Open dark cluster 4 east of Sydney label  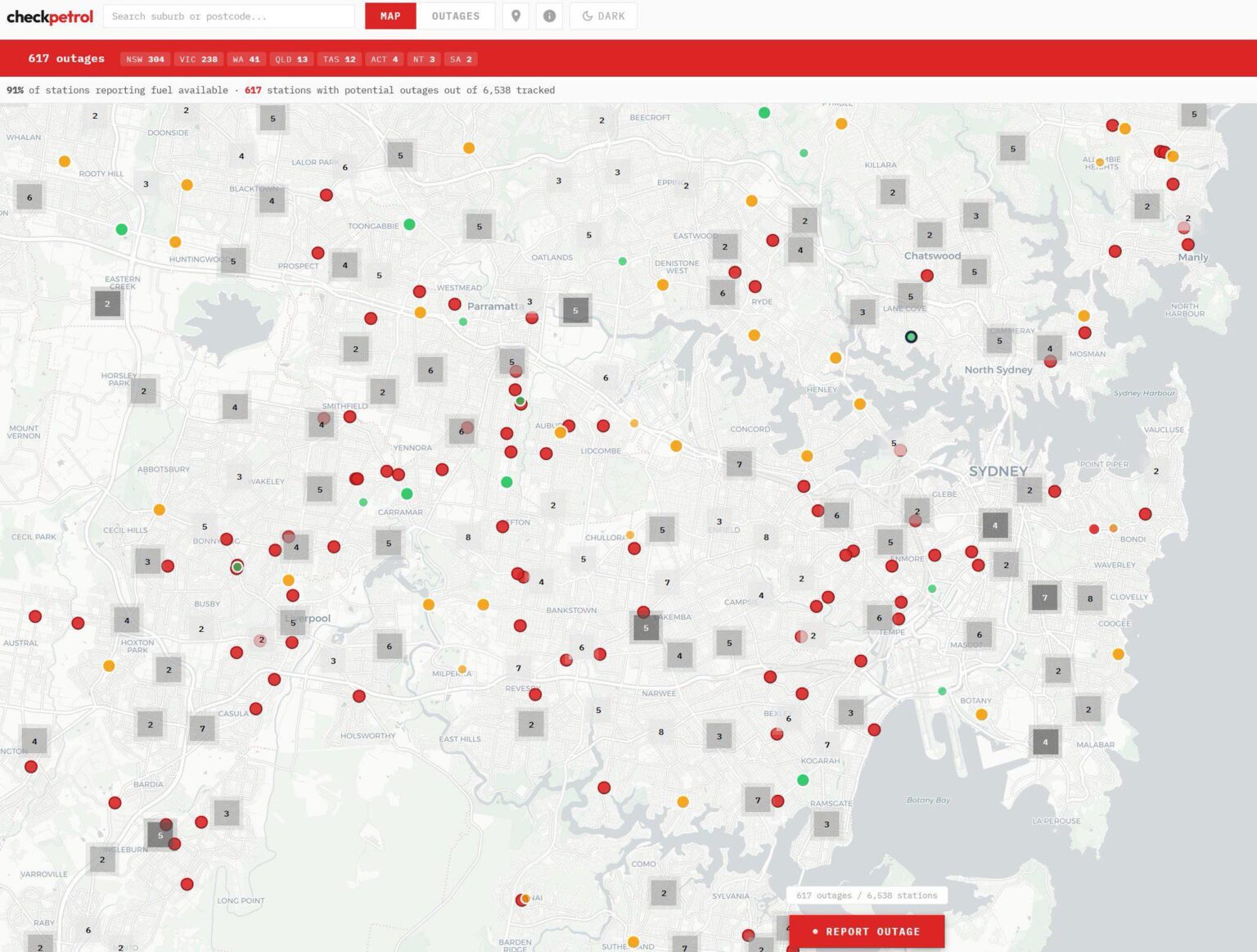click(995, 525)
